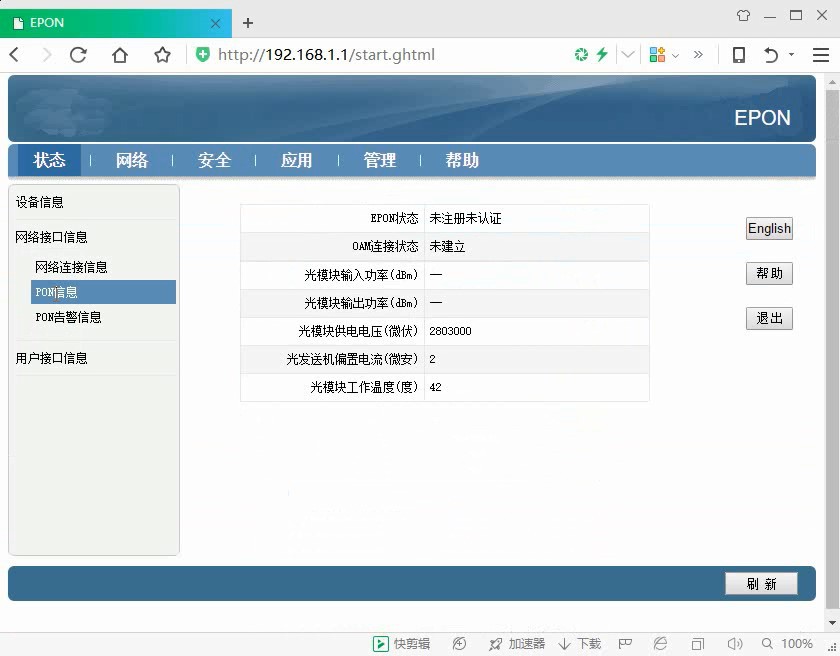Open the address bar dropdown chevron
840x656 pixels.
(628, 55)
